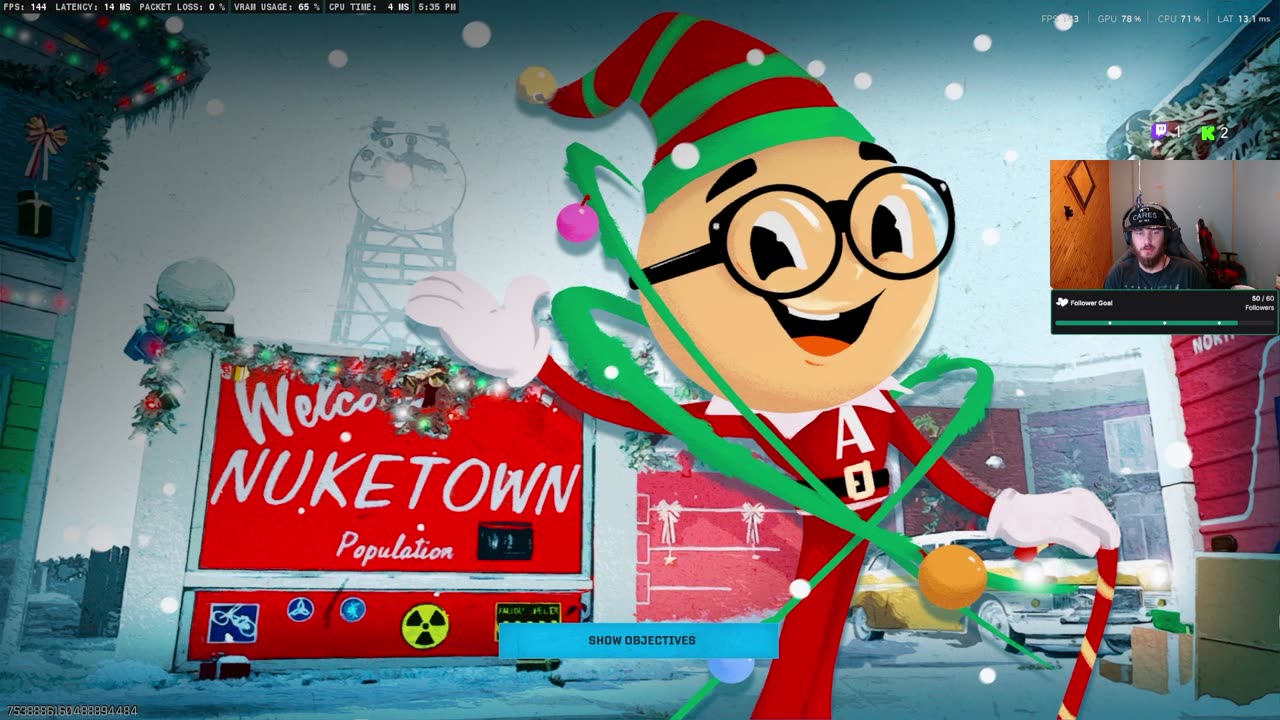Click the "50 / 60 Followers" count
This screenshot has height=720, width=1280.
coord(1260,303)
